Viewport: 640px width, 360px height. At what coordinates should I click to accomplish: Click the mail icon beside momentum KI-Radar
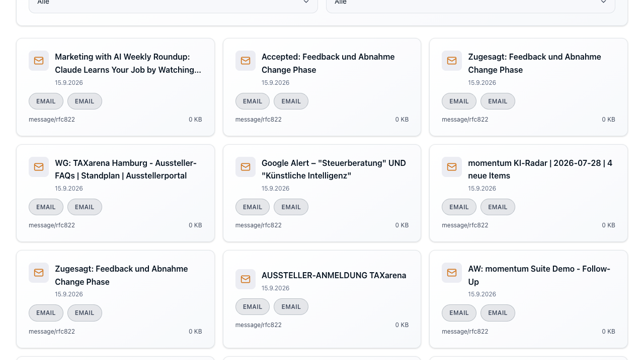click(452, 167)
